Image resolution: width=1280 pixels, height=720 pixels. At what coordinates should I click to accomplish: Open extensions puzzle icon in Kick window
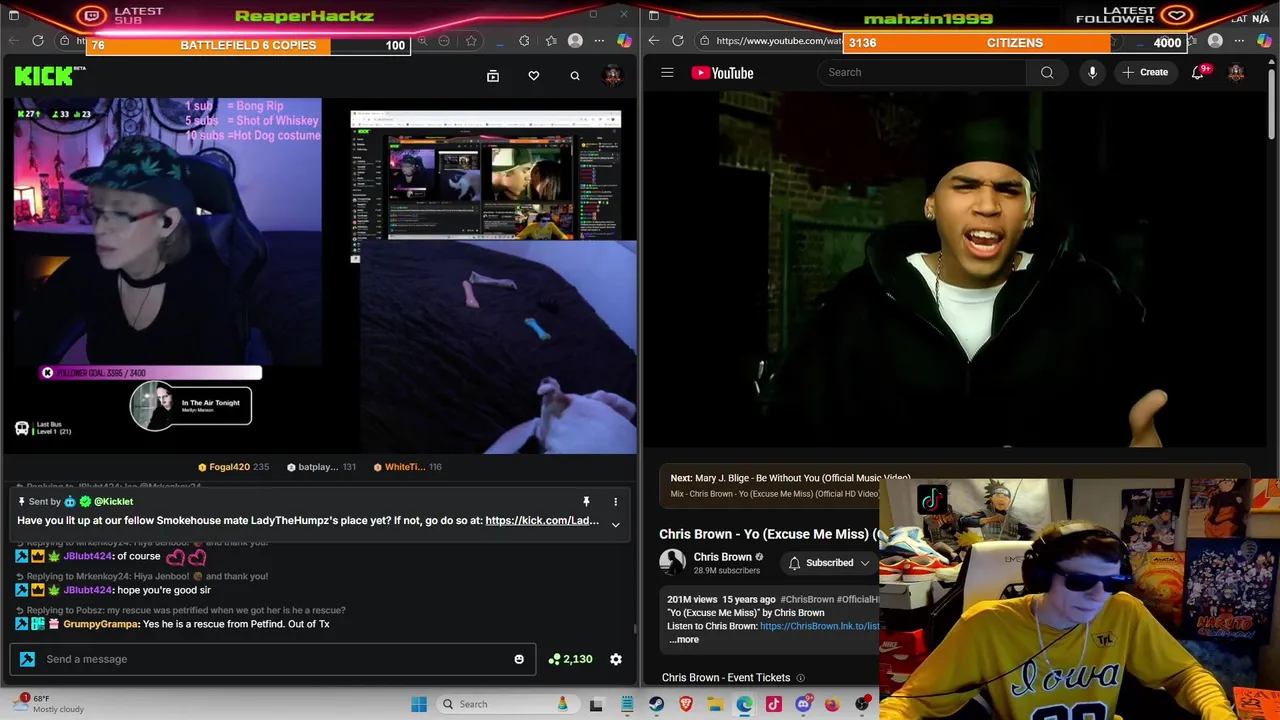(524, 41)
